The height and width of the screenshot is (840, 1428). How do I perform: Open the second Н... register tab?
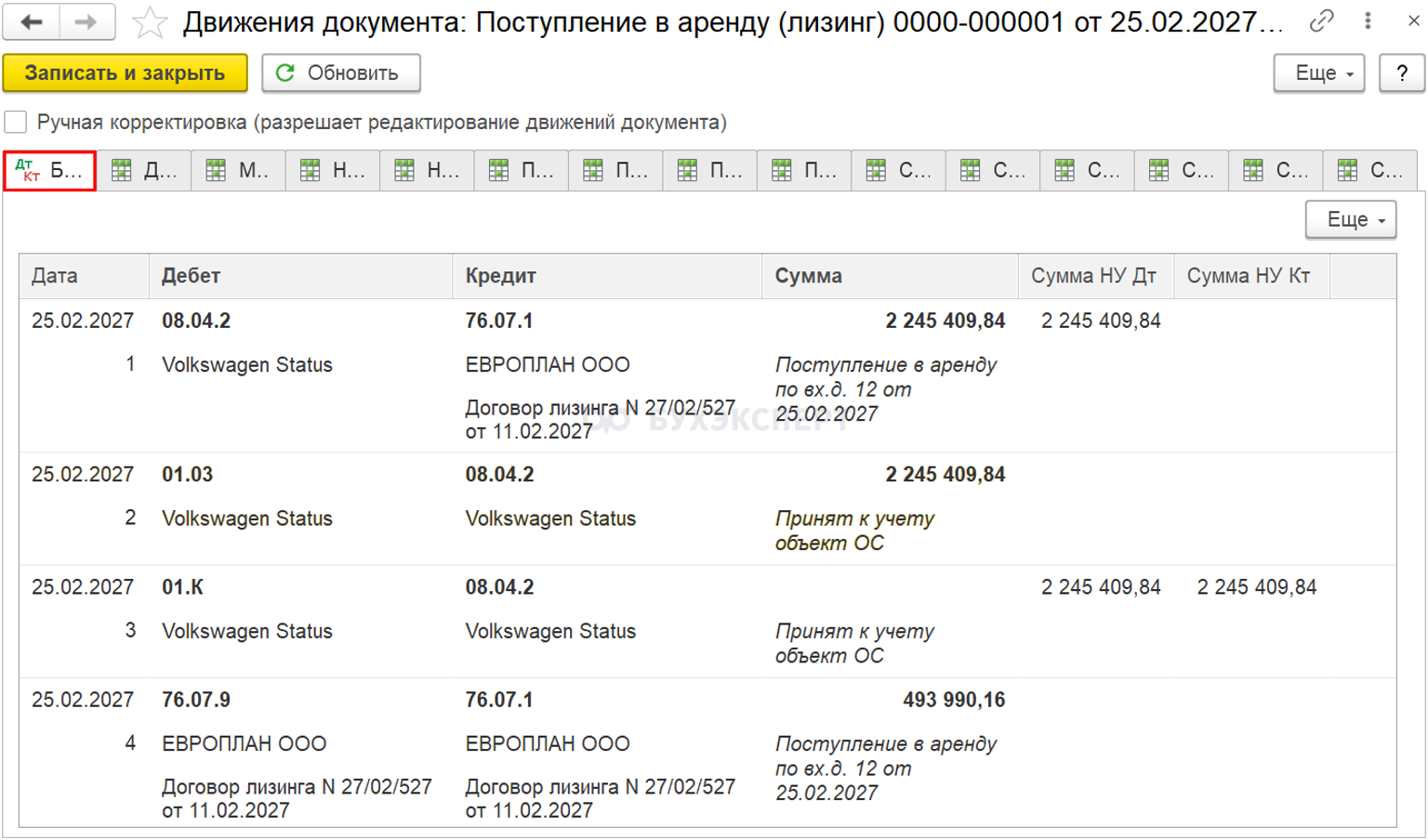tap(427, 170)
